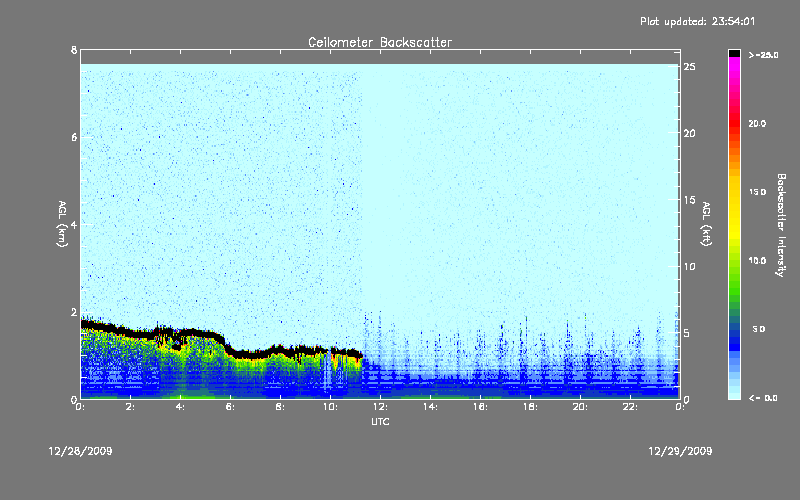
Task: Click the "22:" hour tick on time axis
Action: [631, 407]
